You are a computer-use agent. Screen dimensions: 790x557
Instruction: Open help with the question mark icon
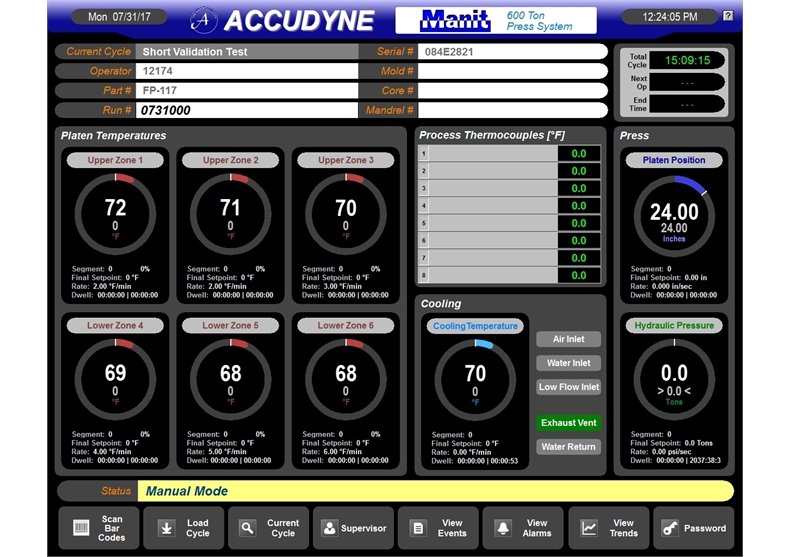pos(727,16)
